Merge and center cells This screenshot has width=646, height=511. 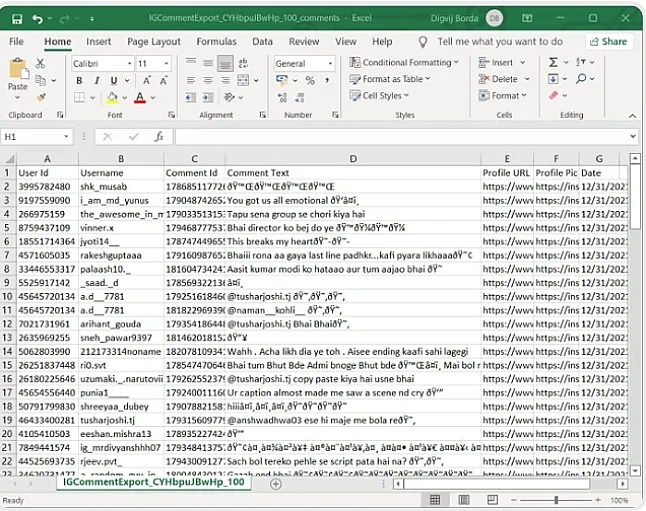coord(243,80)
